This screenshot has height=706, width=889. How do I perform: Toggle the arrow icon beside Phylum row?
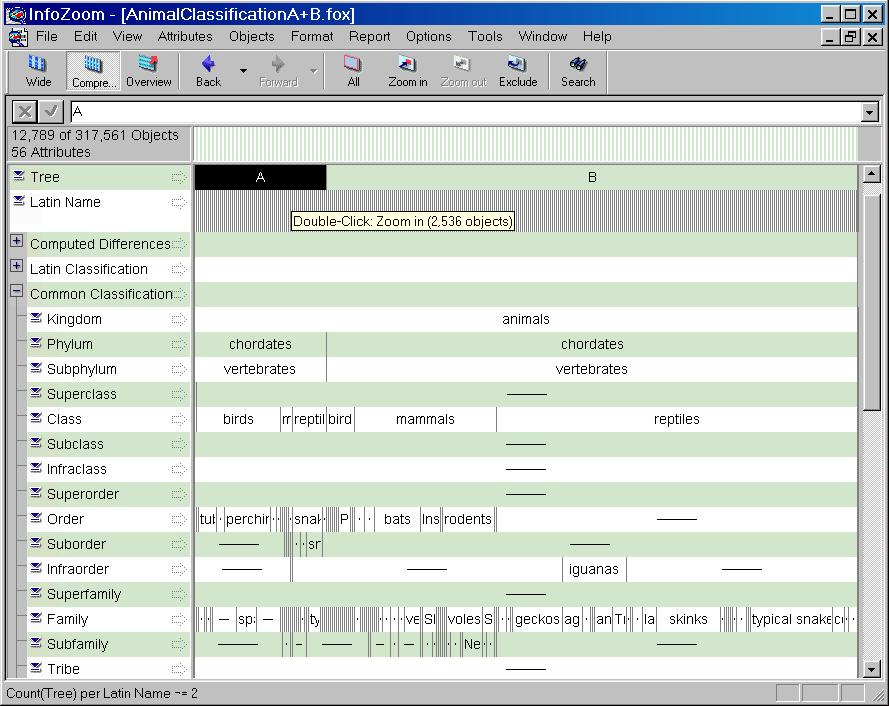[179, 344]
